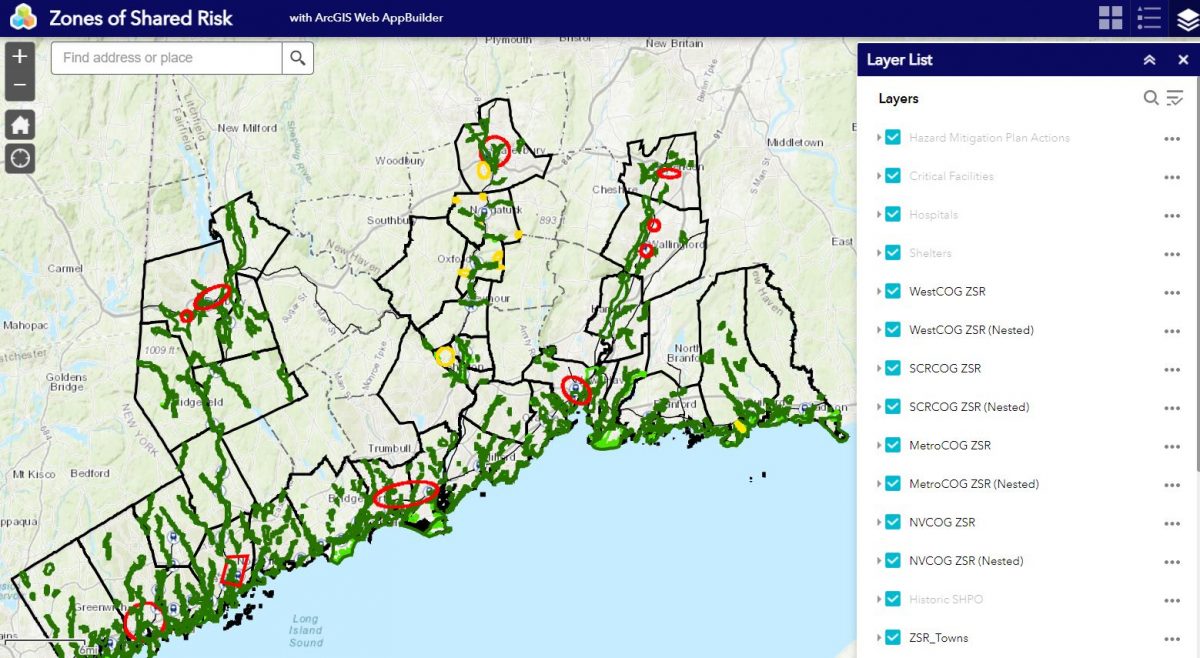Click the Home default extent icon
The width and height of the screenshot is (1200, 658).
point(18,124)
